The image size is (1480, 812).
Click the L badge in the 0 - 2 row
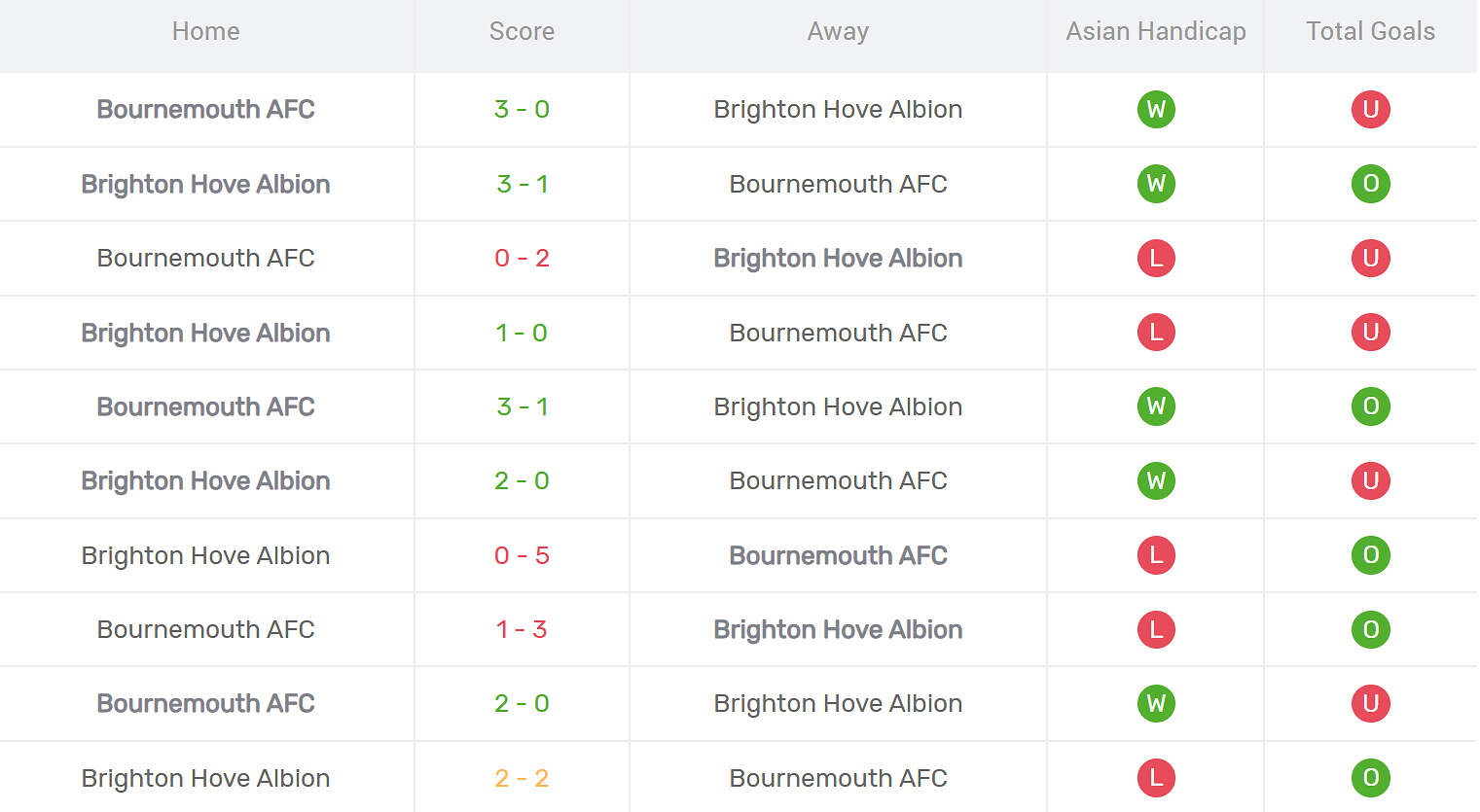pyautogui.click(x=1156, y=258)
